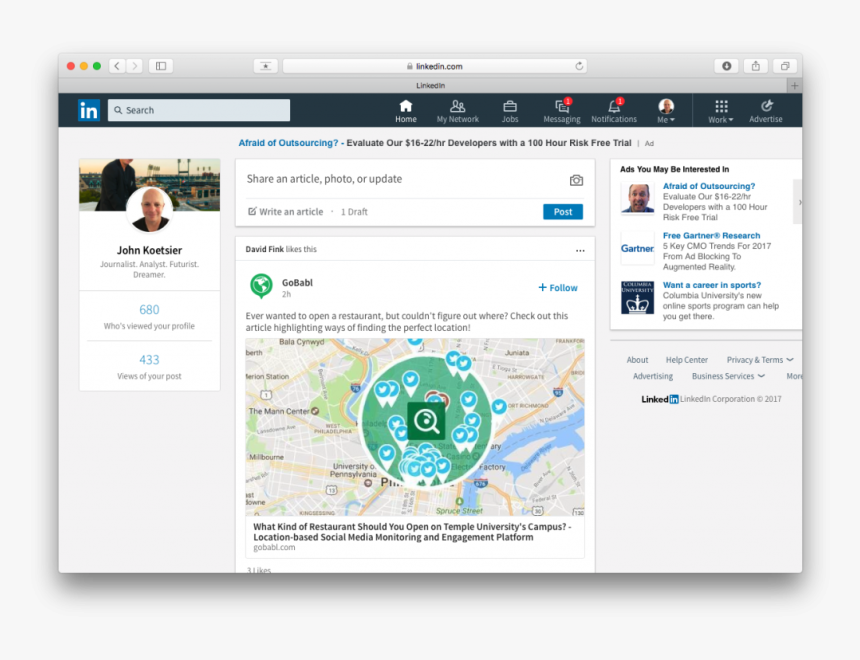860x660 pixels.
Task: Open John Koetsier profile name
Action: tap(149, 250)
